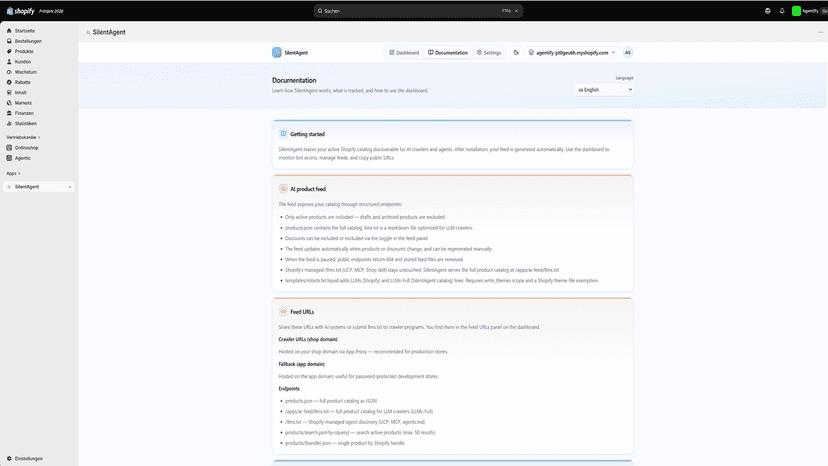Click the AG user avatar circle

tap(627, 52)
